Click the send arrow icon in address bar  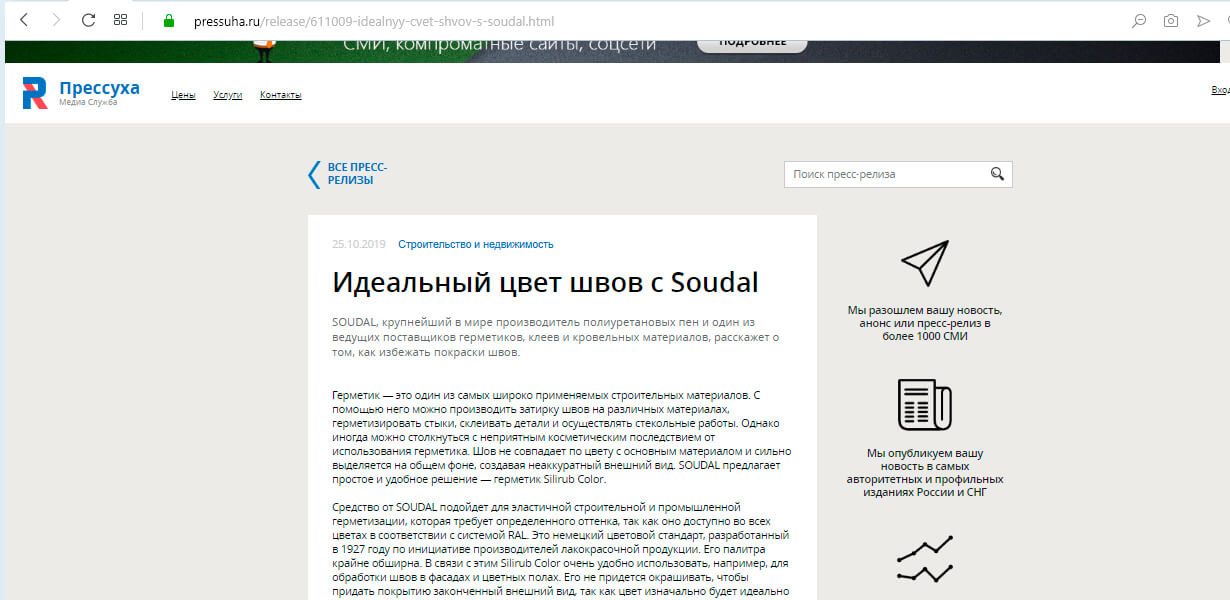[x=1203, y=20]
